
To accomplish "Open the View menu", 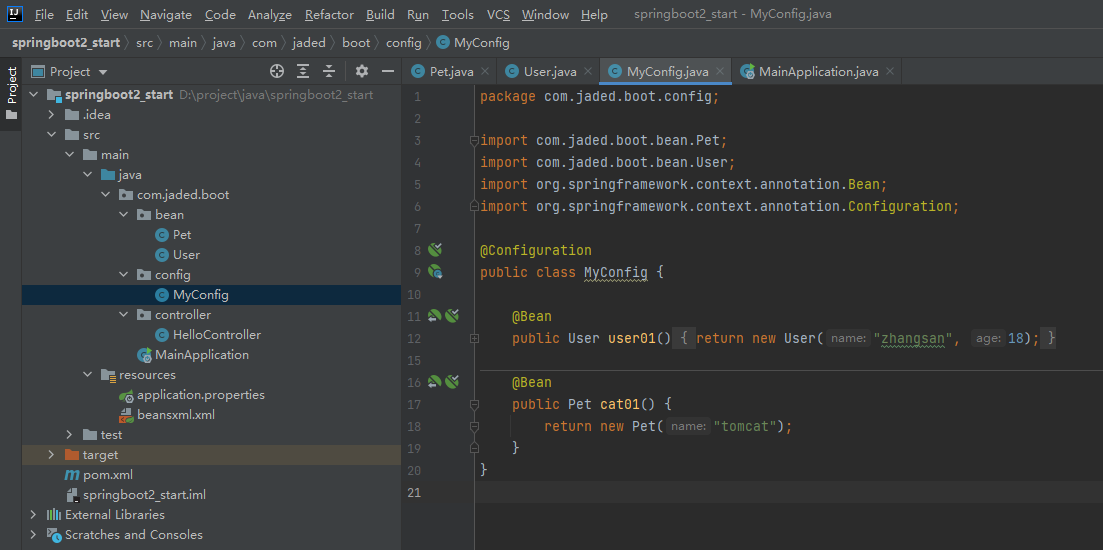I will coord(115,15).
